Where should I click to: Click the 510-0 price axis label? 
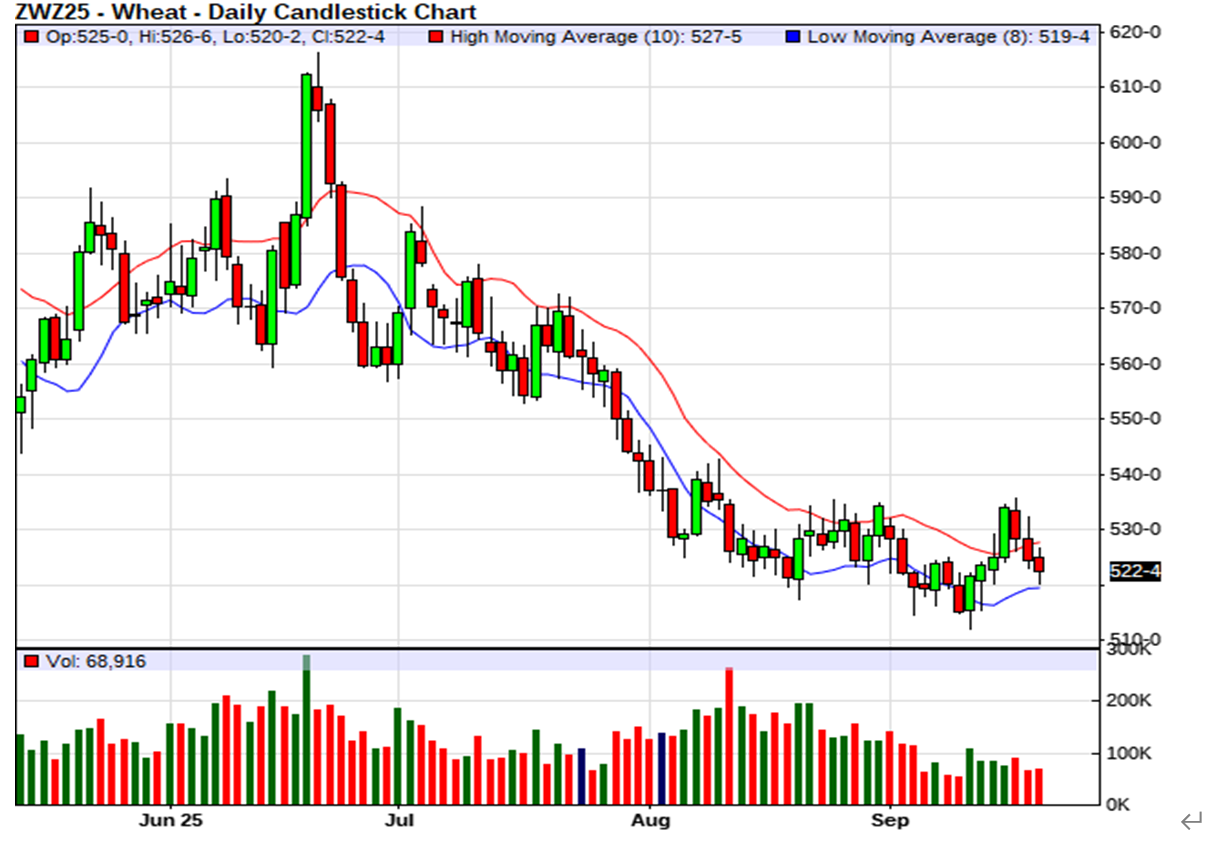pyautogui.click(x=1136, y=639)
